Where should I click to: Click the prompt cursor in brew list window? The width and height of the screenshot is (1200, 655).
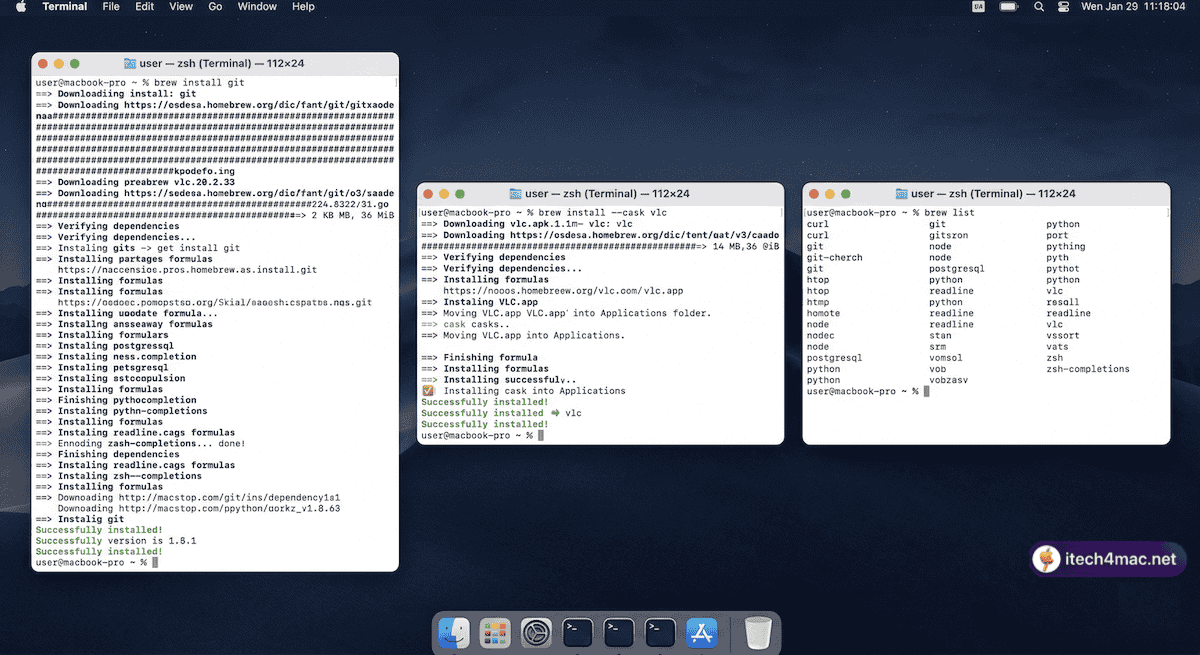(927, 391)
